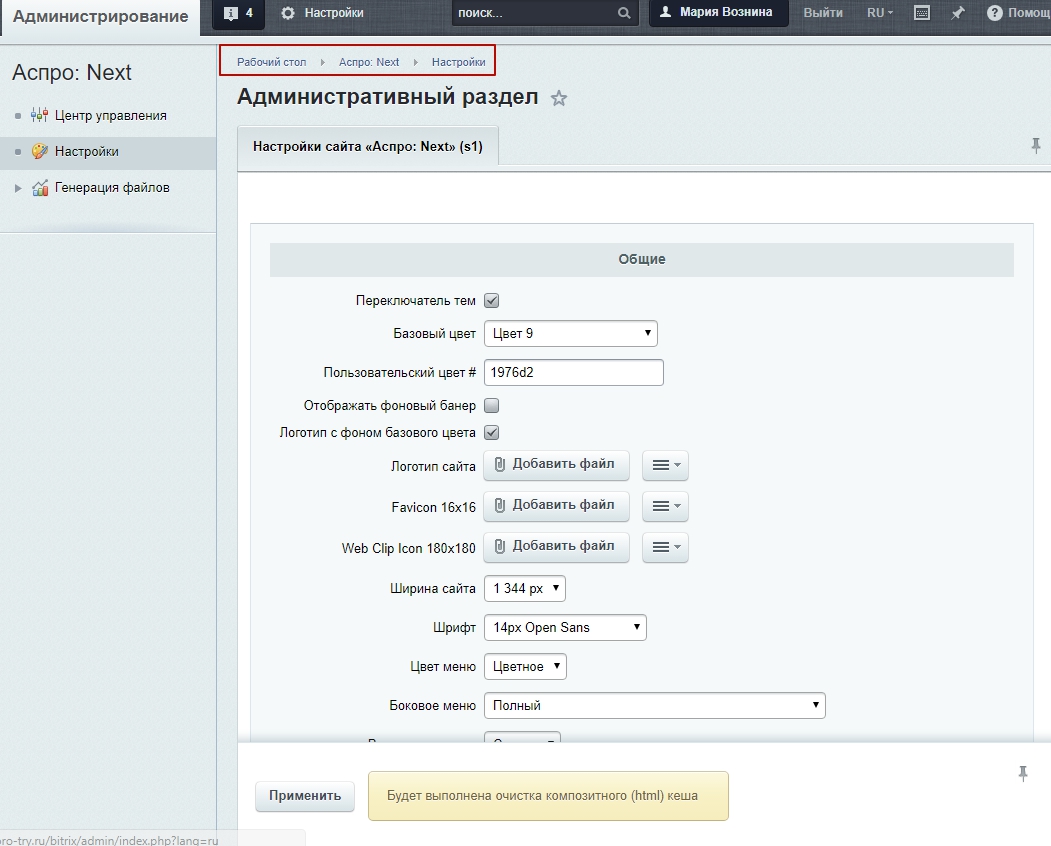Click the Общие section header
The height and width of the screenshot is (846, 1051).
click(641, 259)
